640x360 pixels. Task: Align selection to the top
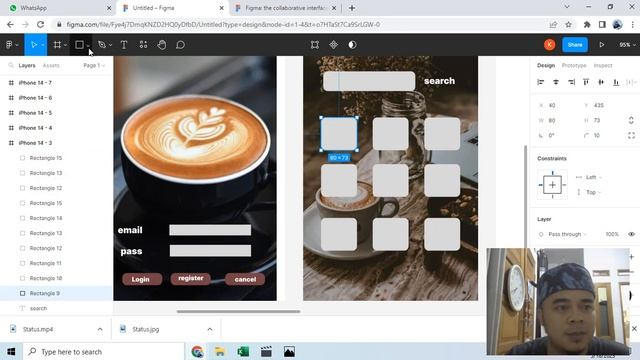586,82
